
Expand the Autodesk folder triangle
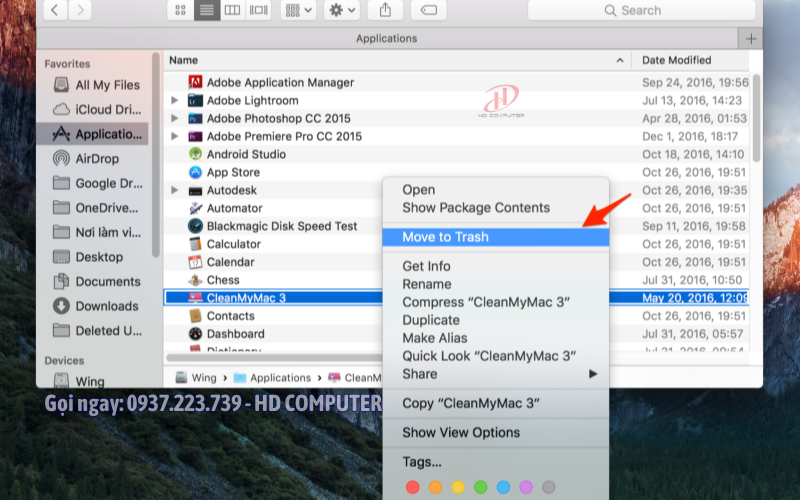pos(175,190)
